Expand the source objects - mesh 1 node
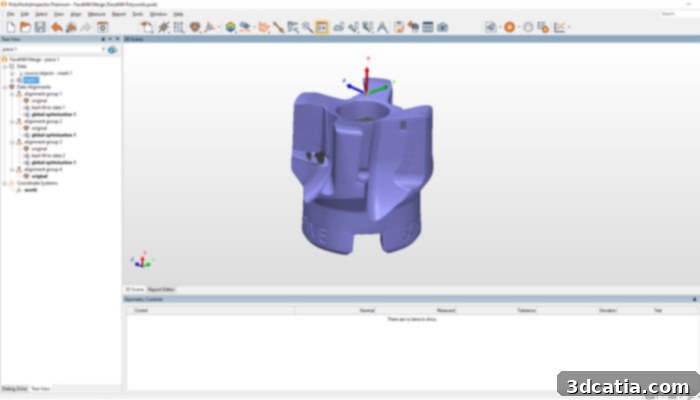 [x=12, y=73]
